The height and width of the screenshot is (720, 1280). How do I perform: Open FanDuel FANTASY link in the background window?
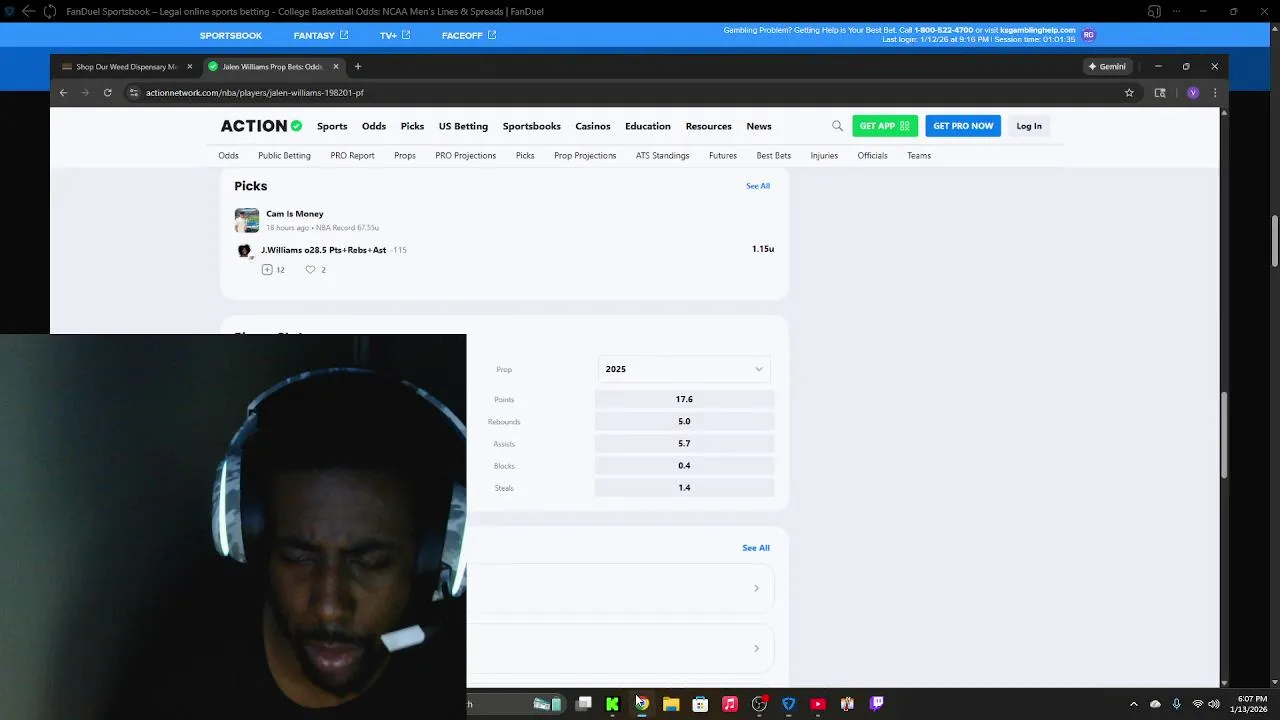point(321,35)
